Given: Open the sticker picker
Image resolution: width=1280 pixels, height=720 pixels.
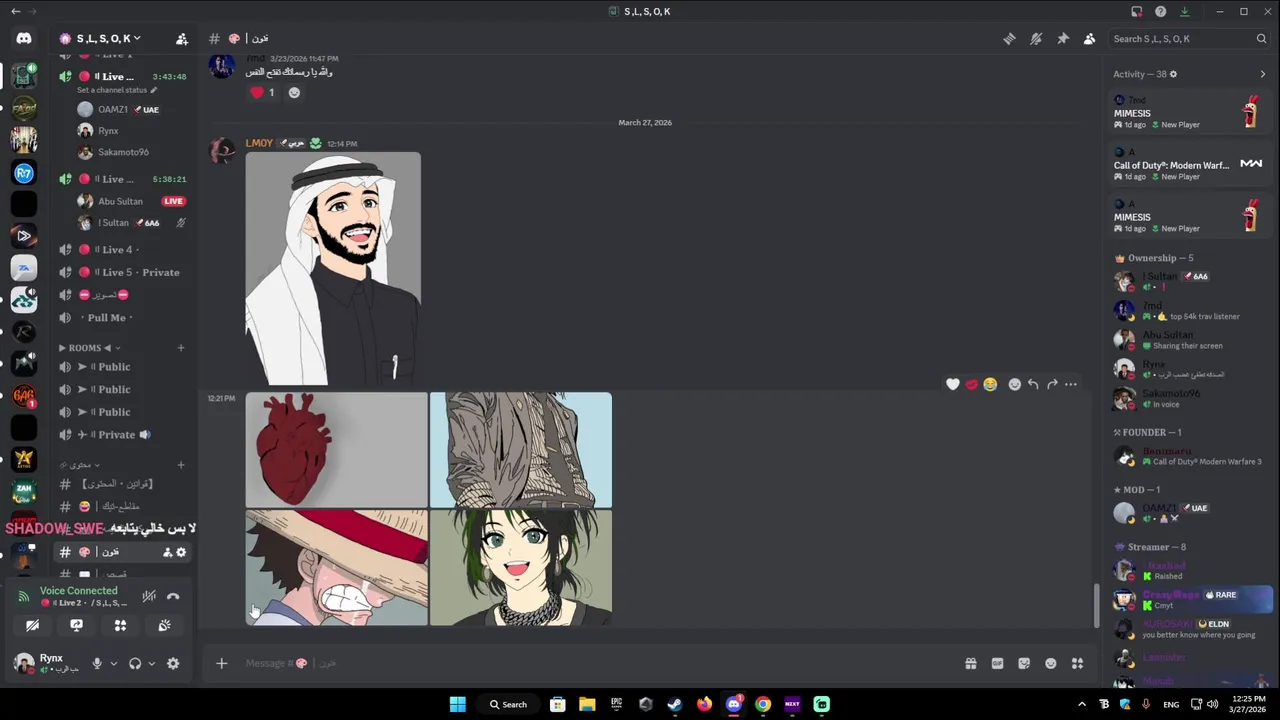Looking at the screenshot, I should point(1024,663).
